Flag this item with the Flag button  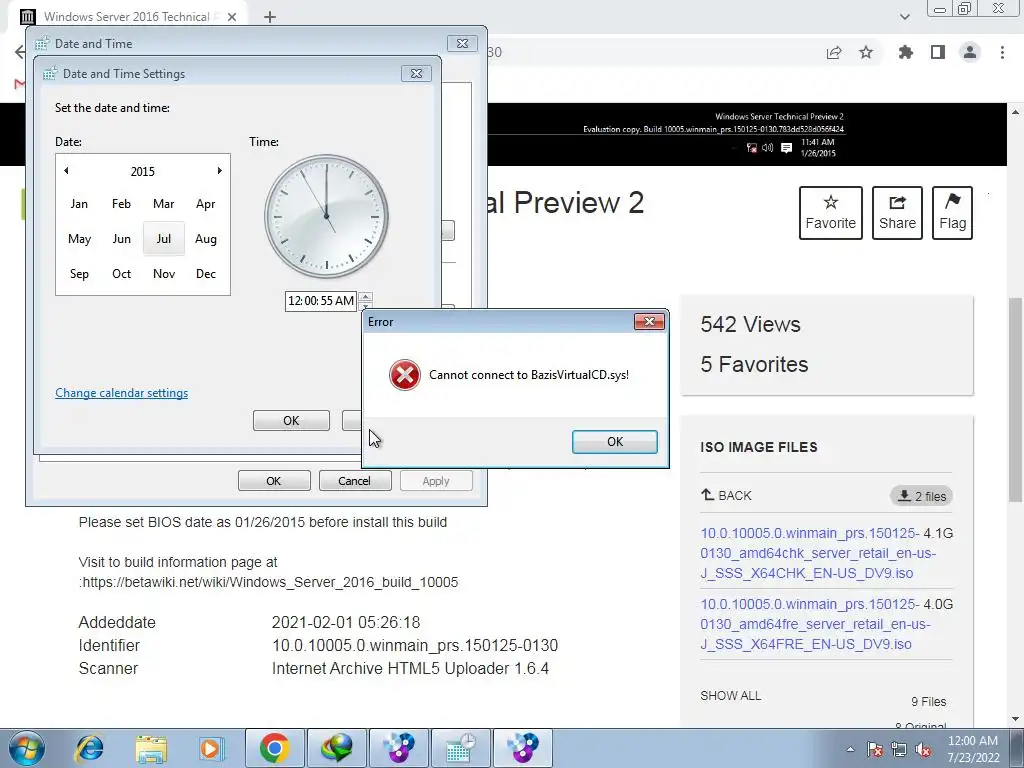(952, 213)
